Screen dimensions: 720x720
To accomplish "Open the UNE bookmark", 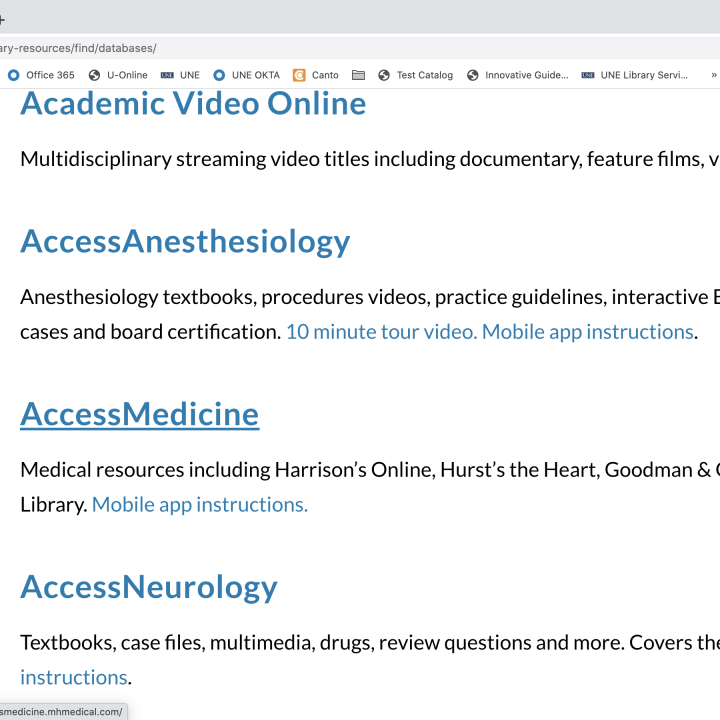I will click(180, 75).
